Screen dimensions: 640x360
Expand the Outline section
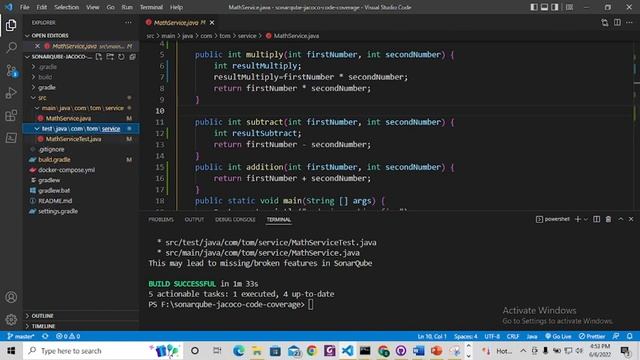(x=81, y=316)
